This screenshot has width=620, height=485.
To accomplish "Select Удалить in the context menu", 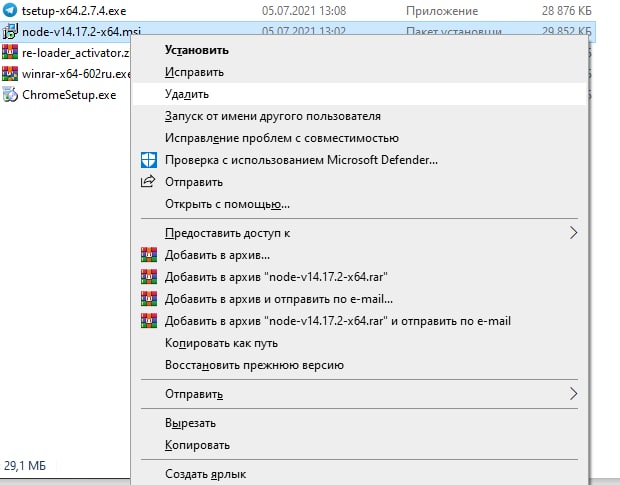I will coord(359,94).
